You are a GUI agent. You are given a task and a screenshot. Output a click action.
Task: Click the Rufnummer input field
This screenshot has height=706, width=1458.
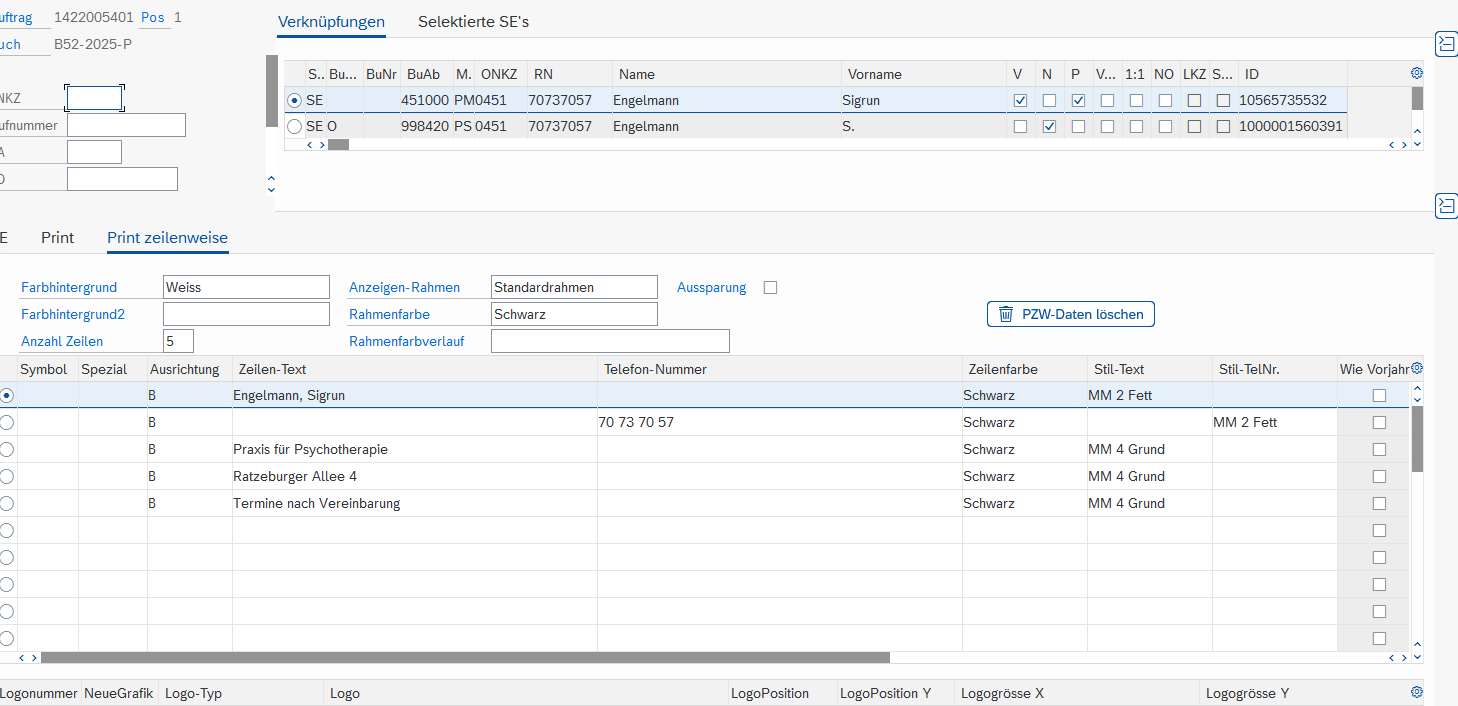126,125
